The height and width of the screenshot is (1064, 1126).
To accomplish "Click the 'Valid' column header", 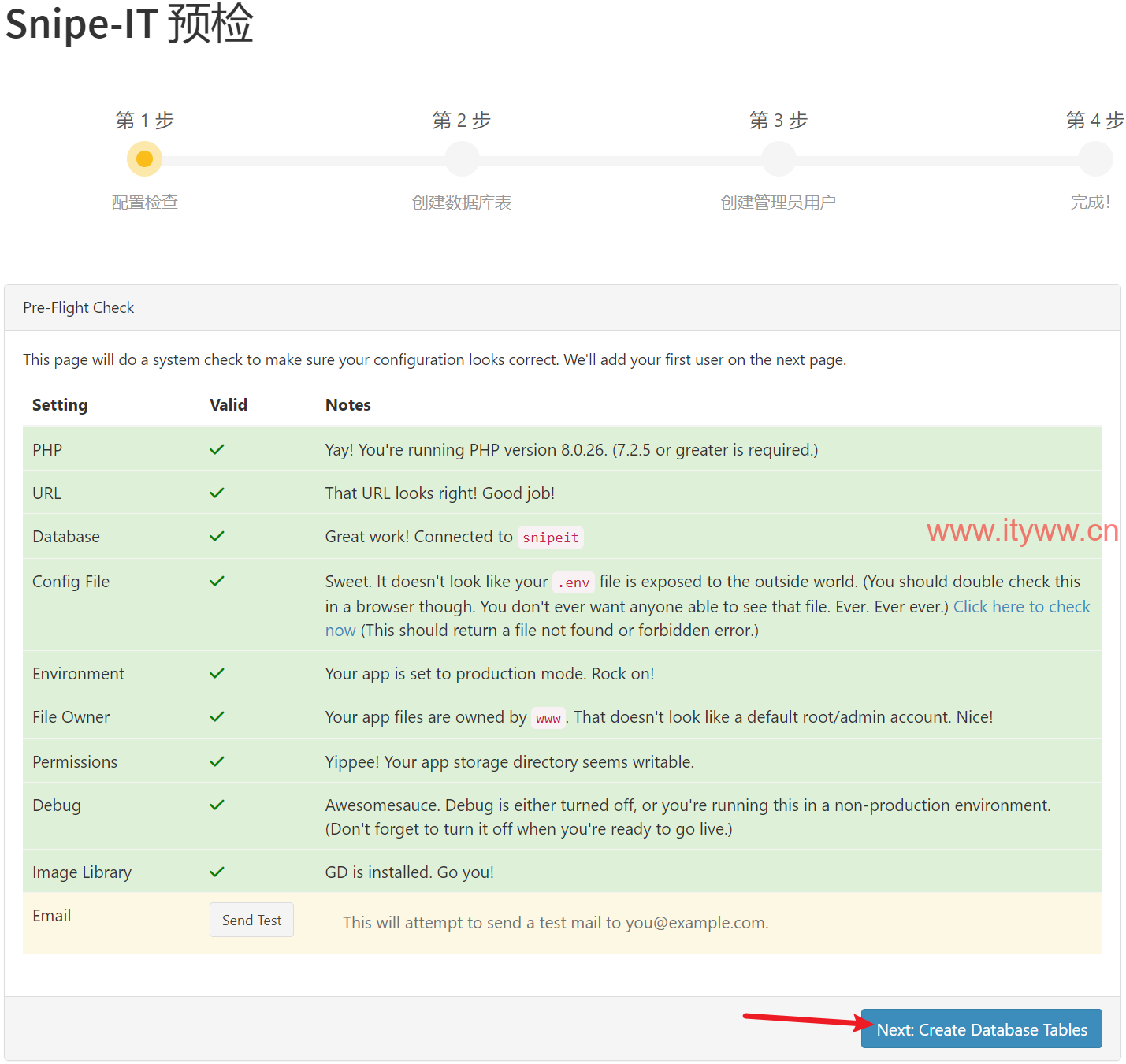I will (x=229, y=405).
